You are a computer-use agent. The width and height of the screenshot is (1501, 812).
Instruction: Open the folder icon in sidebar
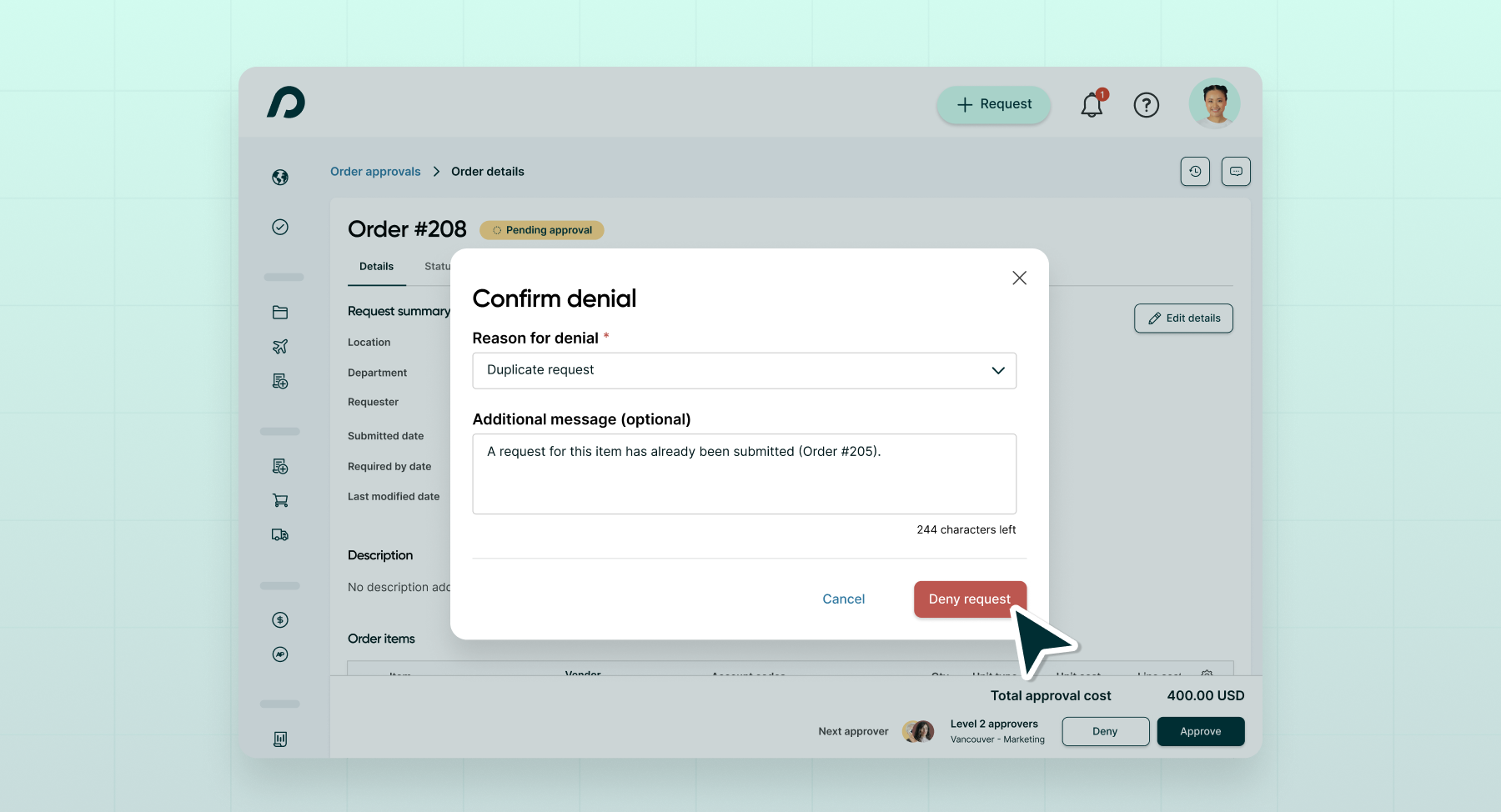(x=281, y=312)
